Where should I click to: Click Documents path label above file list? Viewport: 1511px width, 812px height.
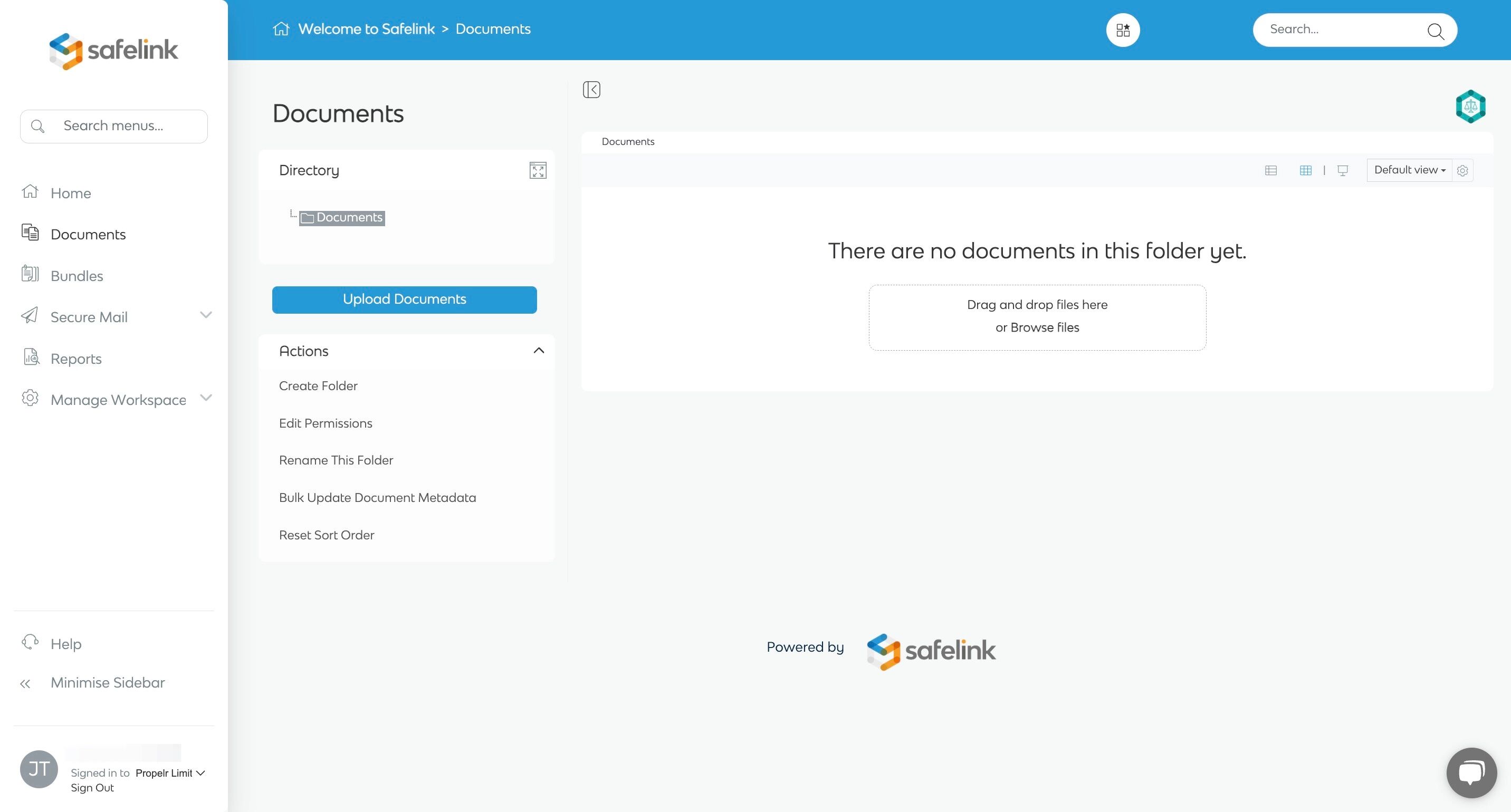(628, 142)
